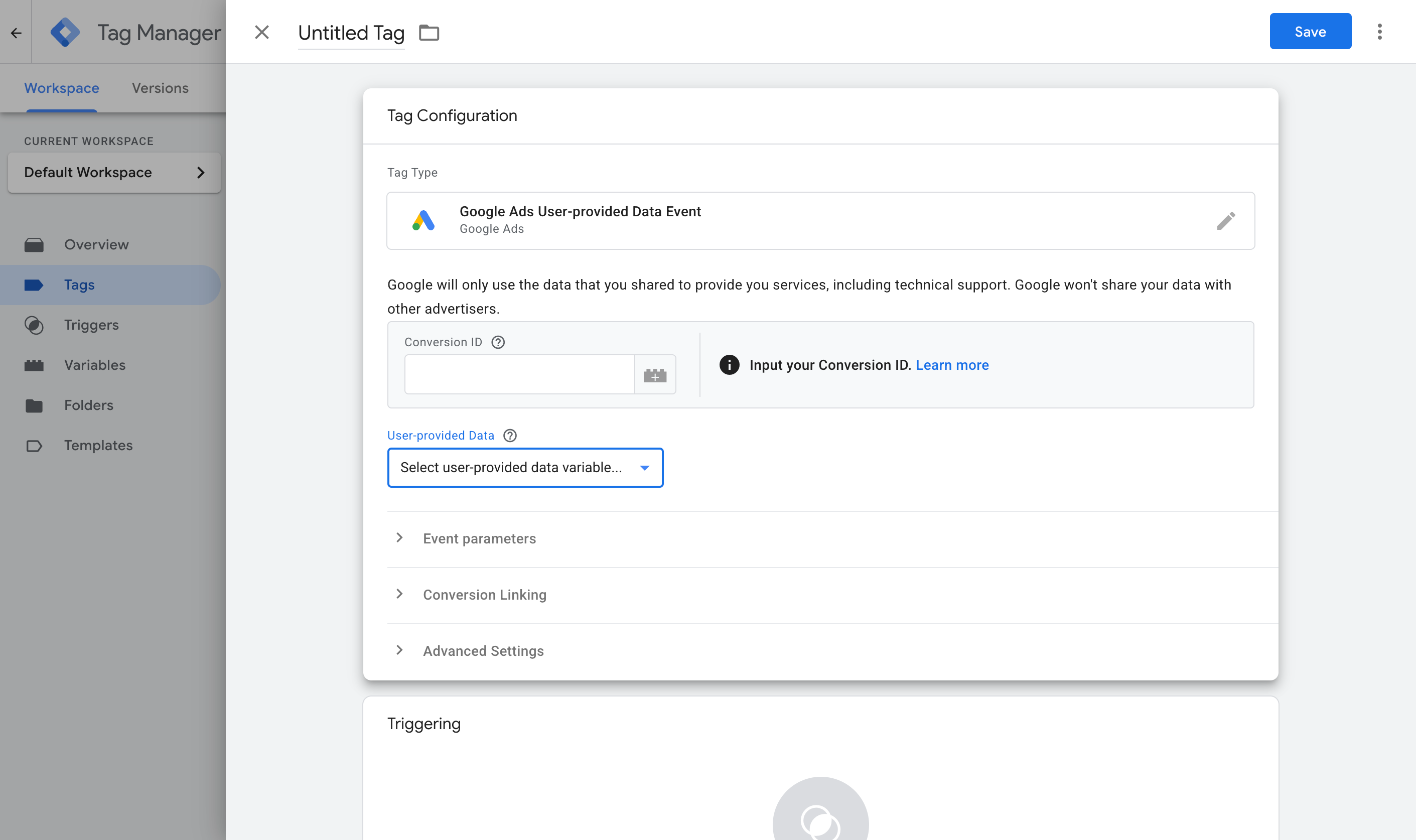Image resolution: width=1416 pixels, height=840 pixels.
Task: Click the Folders icon in sidebar
Action: pos(34,405)
